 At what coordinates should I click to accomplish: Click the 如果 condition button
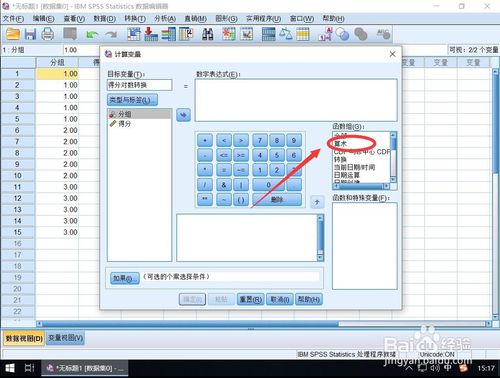125,278
